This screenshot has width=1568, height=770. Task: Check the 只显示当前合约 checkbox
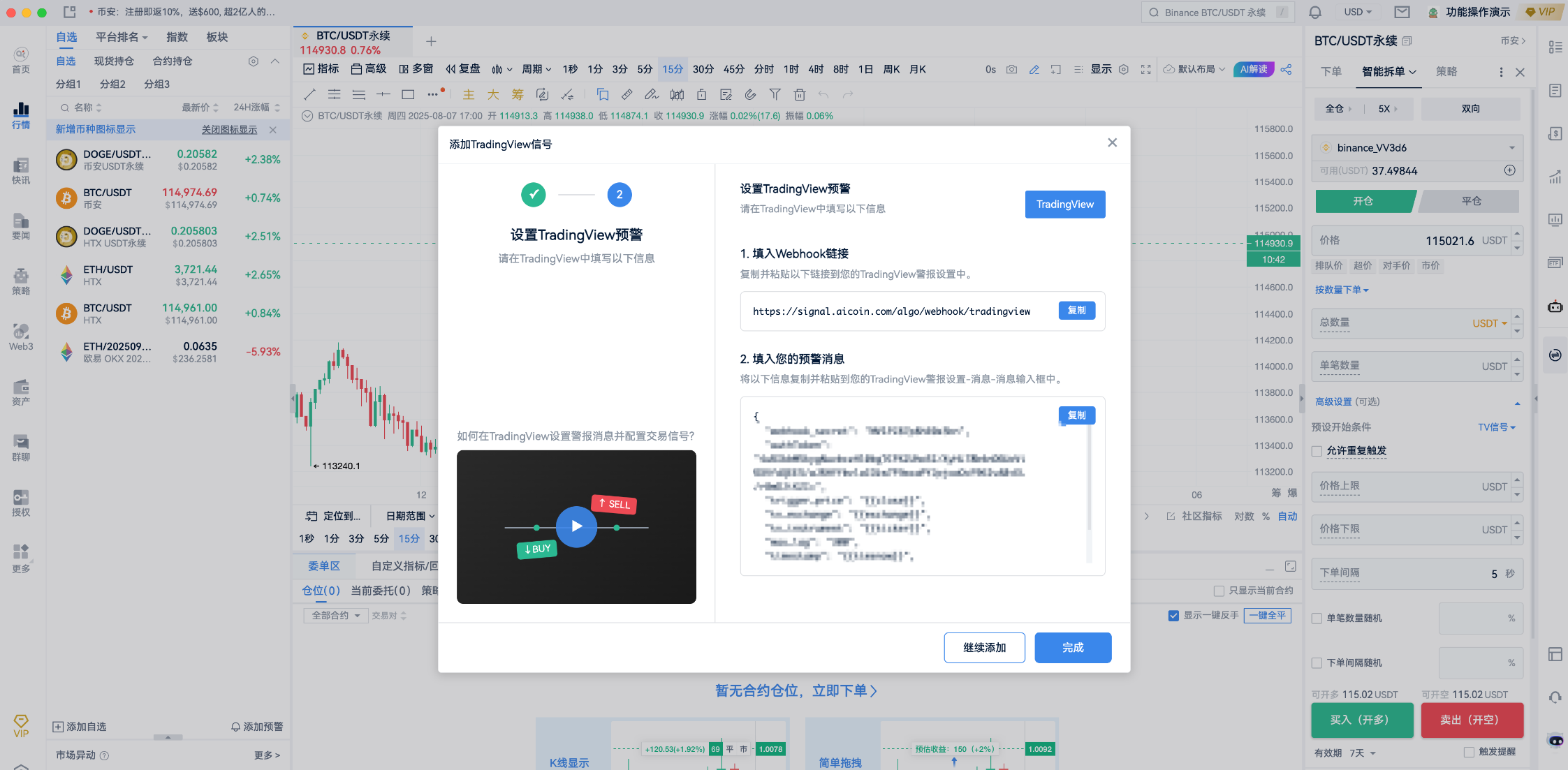[1219, 591]
